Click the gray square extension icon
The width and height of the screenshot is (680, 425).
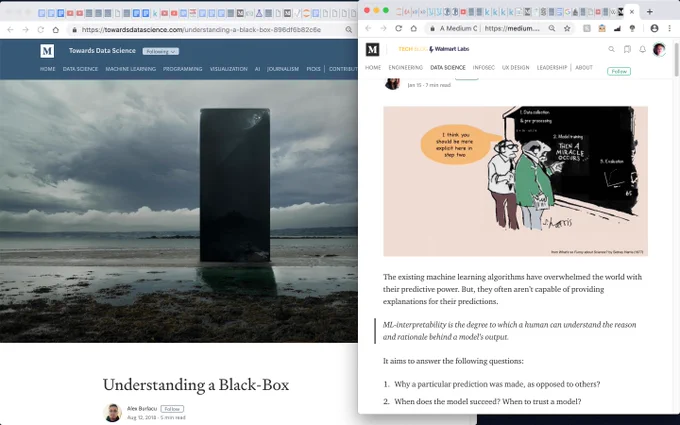[587, 29]
